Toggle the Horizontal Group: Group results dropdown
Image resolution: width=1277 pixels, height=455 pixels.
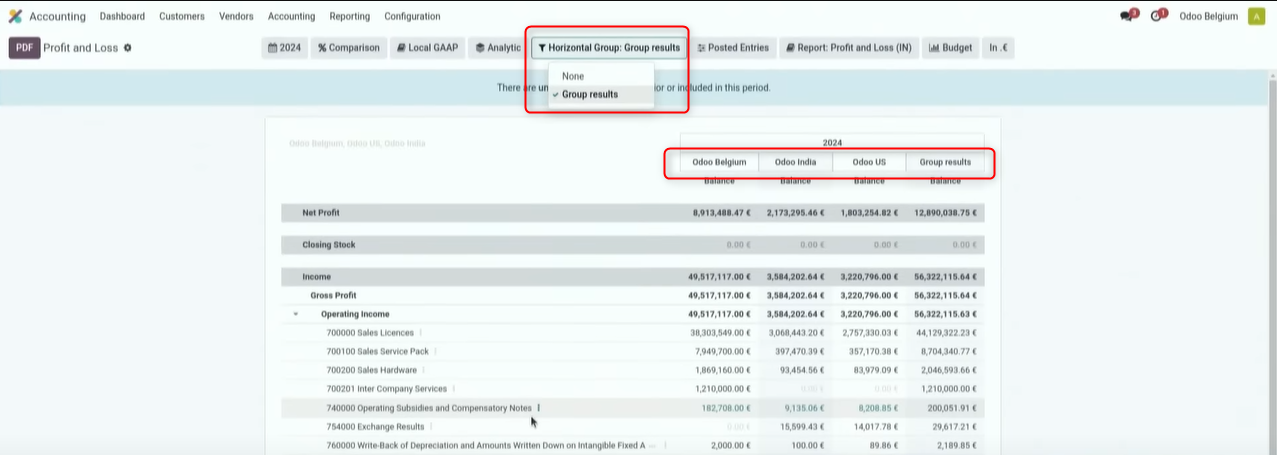tap(609, 47)
